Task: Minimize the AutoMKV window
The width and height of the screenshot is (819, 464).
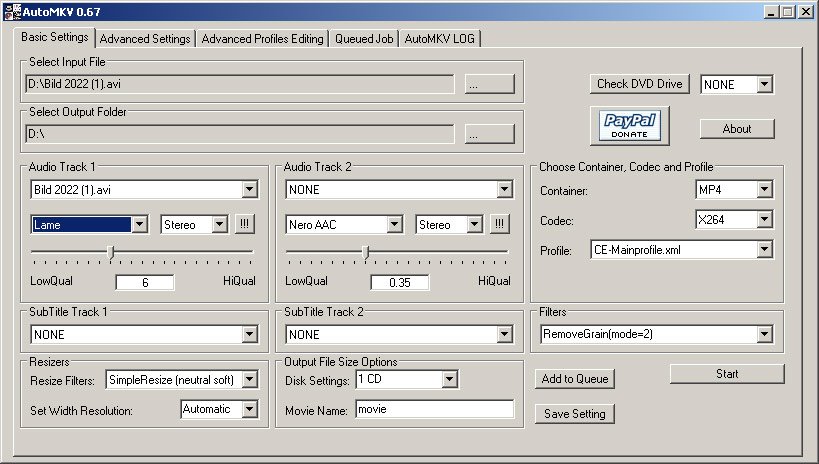Action: [771, 11]
